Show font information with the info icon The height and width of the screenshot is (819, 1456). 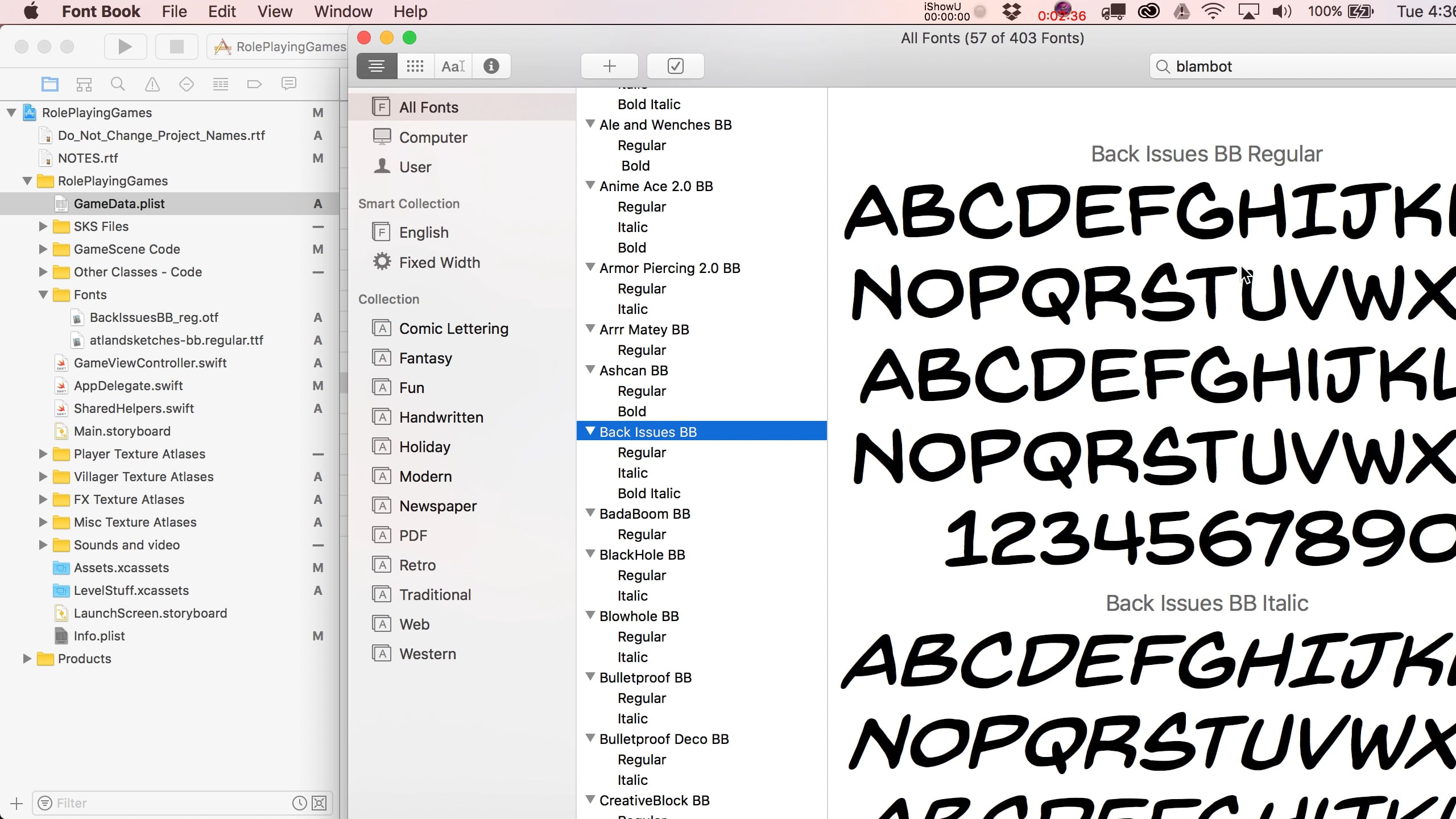(x=491, y=66)
